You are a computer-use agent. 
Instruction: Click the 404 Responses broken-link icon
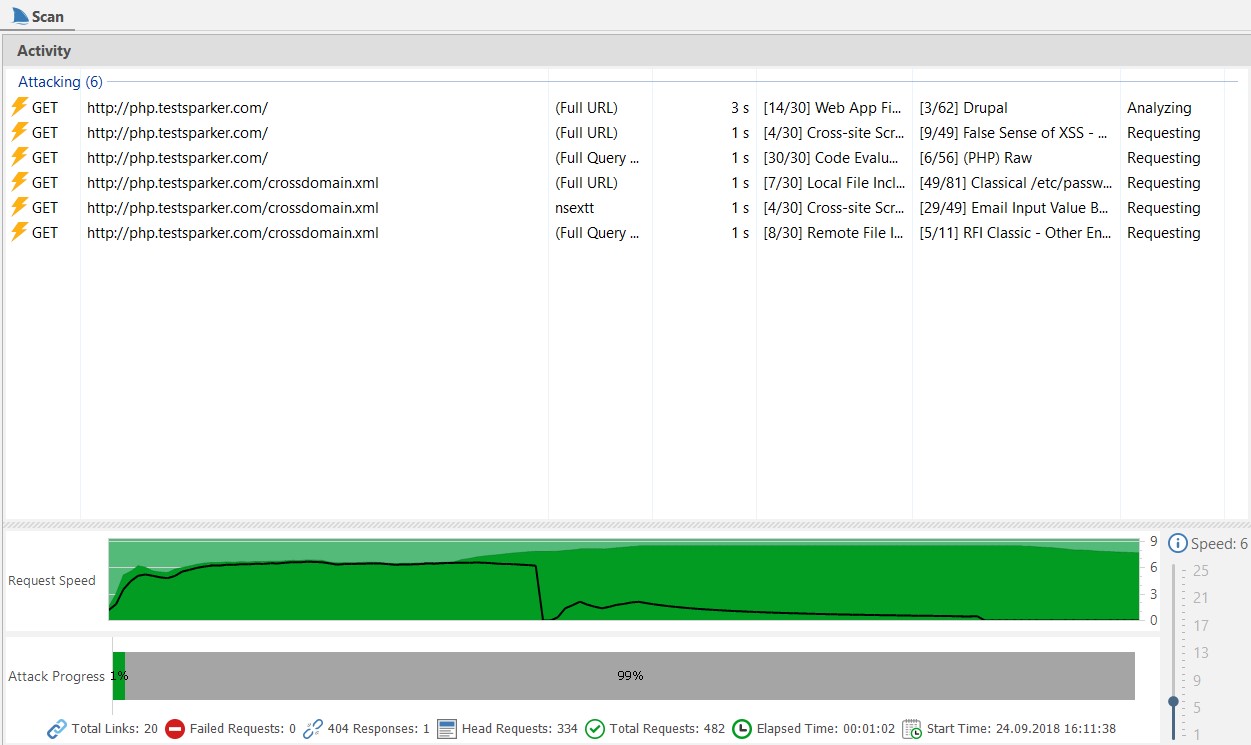pos(310,728)
